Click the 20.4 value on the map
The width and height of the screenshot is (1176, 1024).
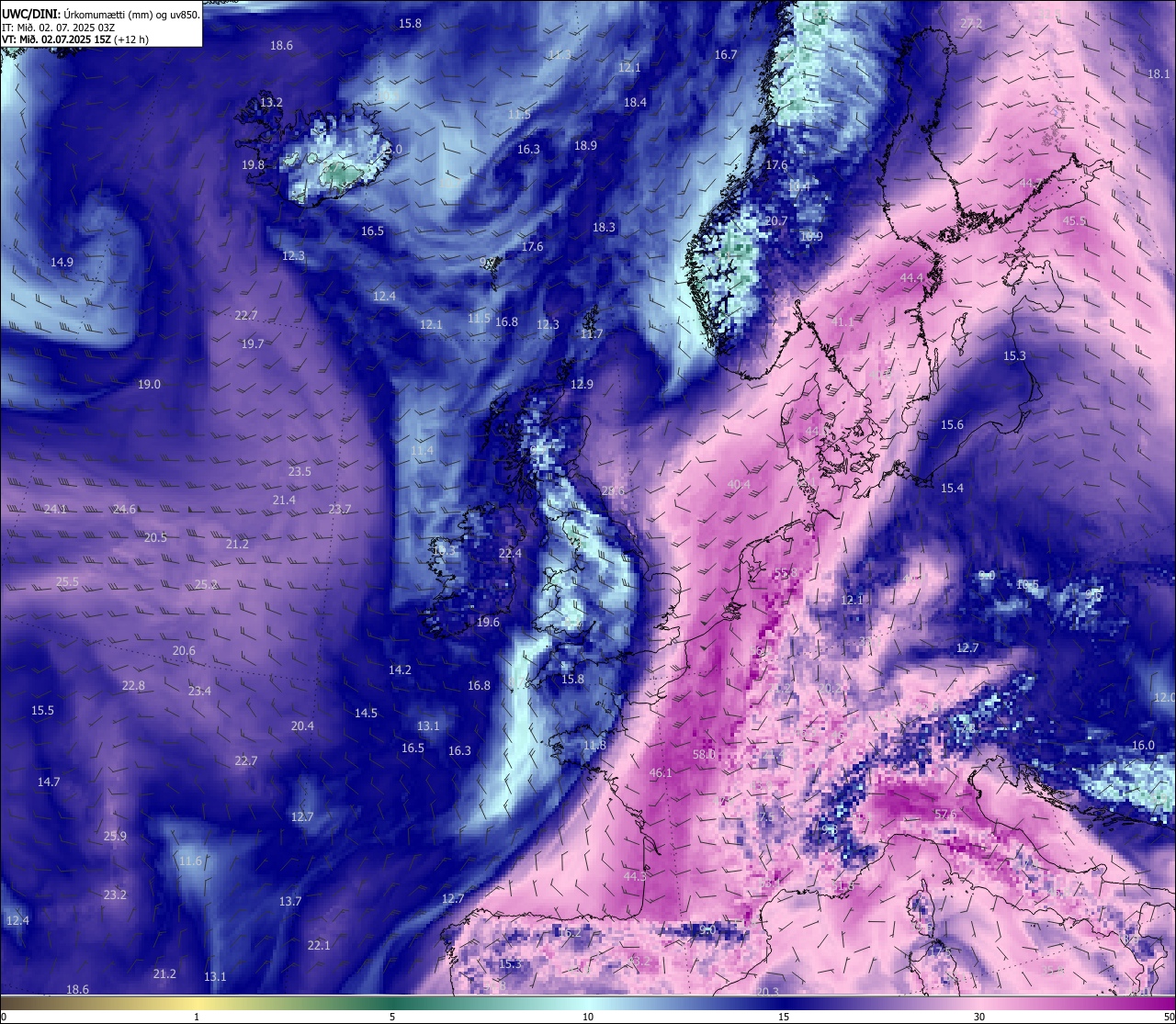(302, 726)
